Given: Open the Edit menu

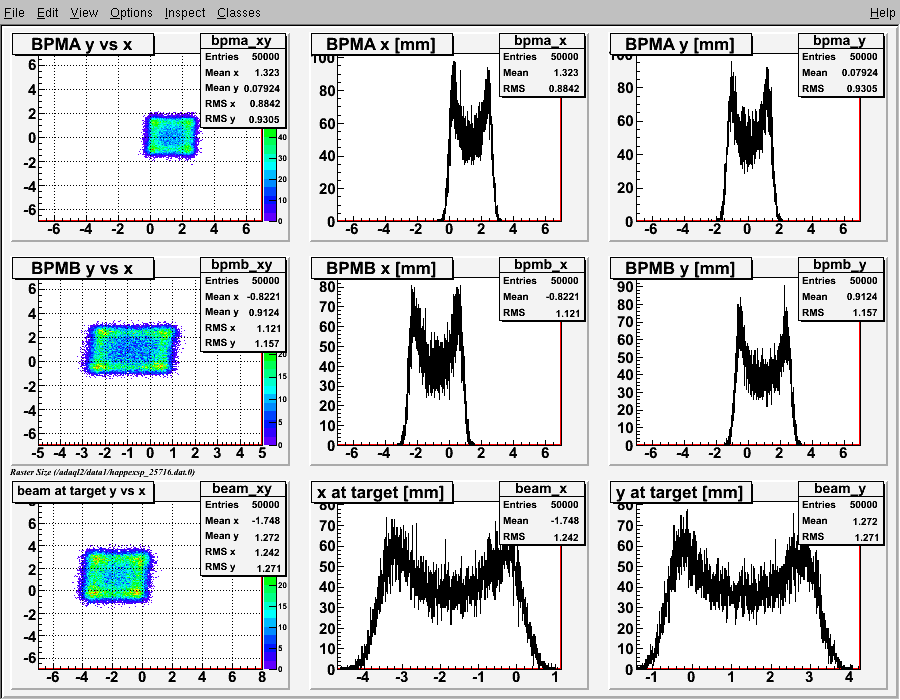Looking at the screenshot, I should (x=48, y=12).
